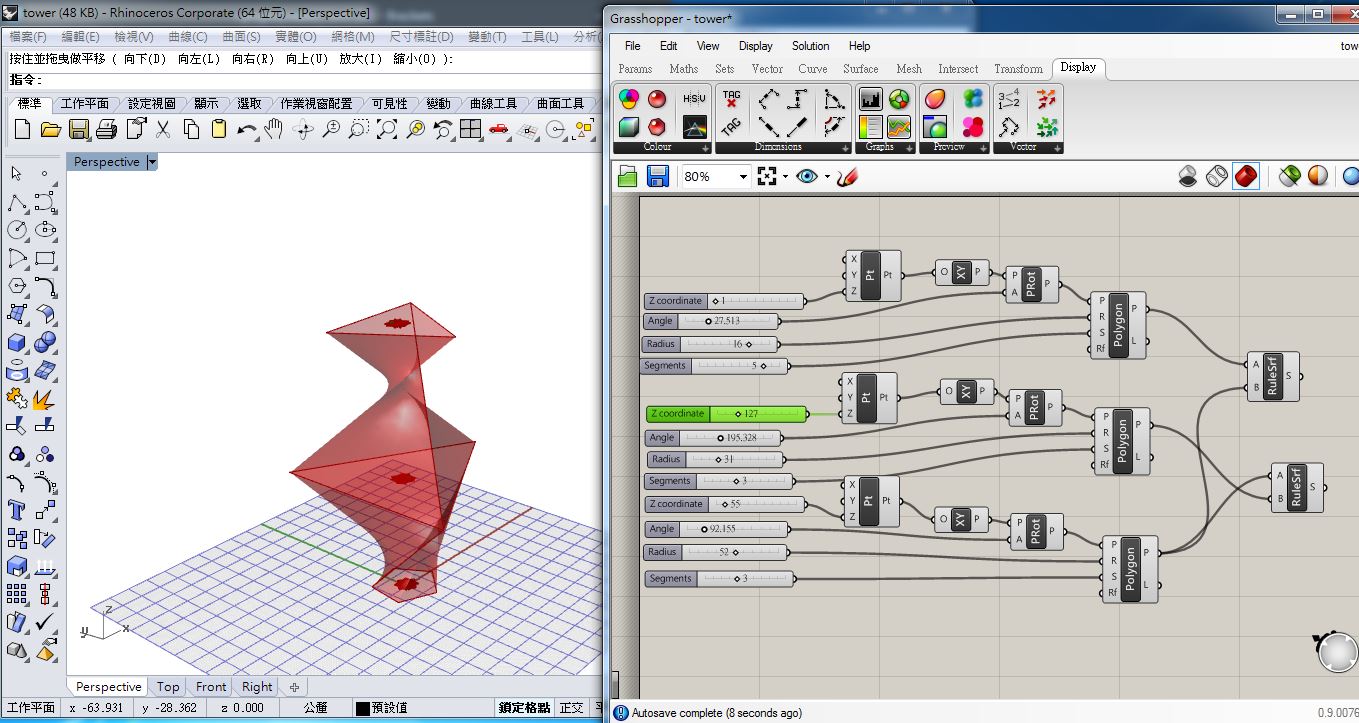Click the HSV colour component icon
Image resolution: width=1359 pixels, height=723 pixels.
(x=694, y=98)
